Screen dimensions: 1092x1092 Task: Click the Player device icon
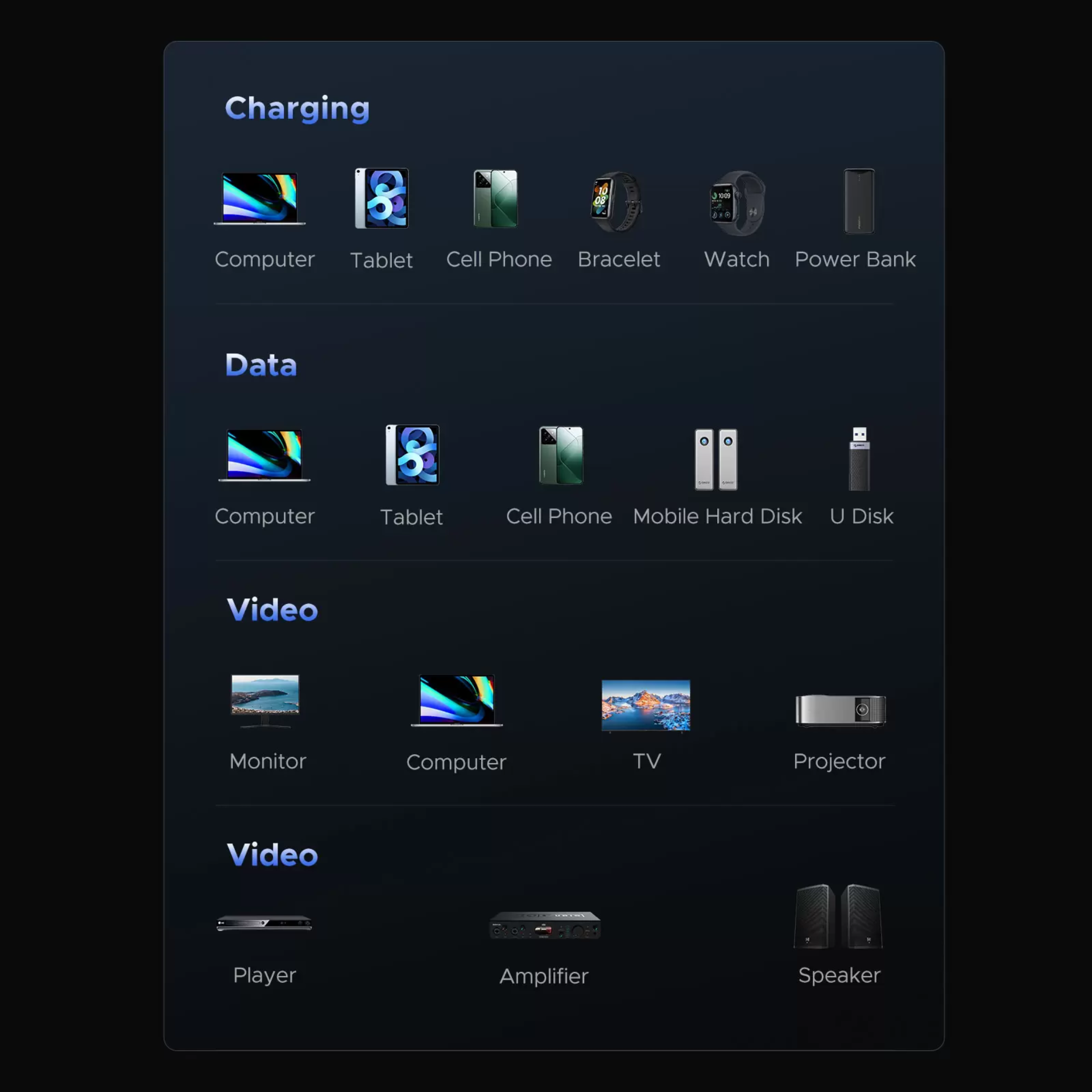264,923
